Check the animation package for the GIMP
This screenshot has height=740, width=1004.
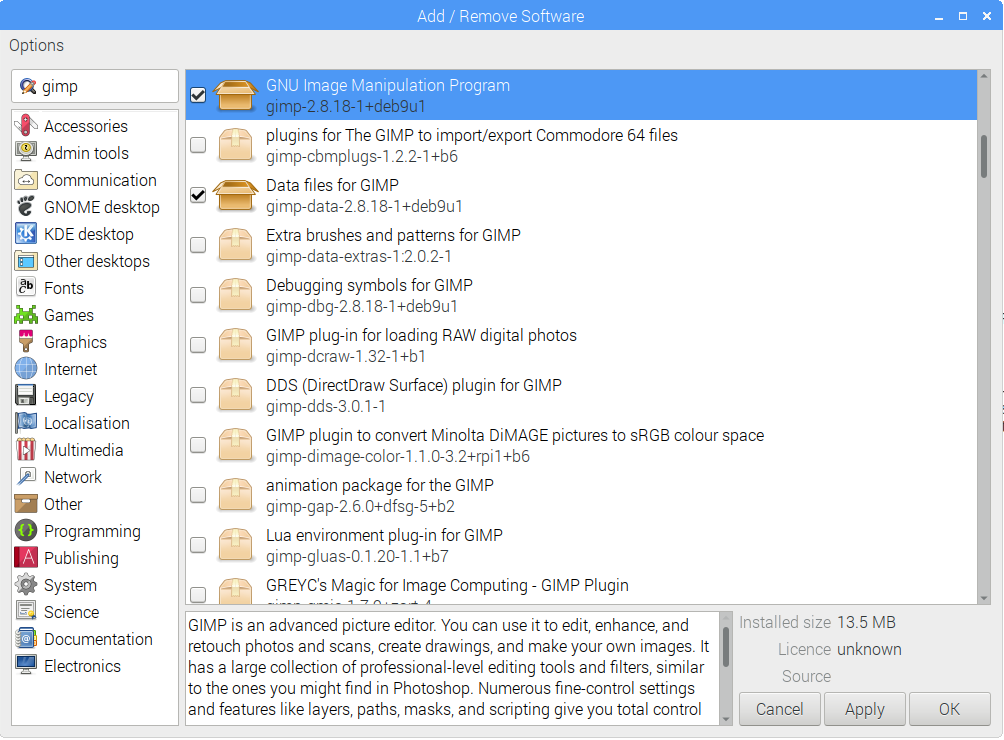pos(198,494)
